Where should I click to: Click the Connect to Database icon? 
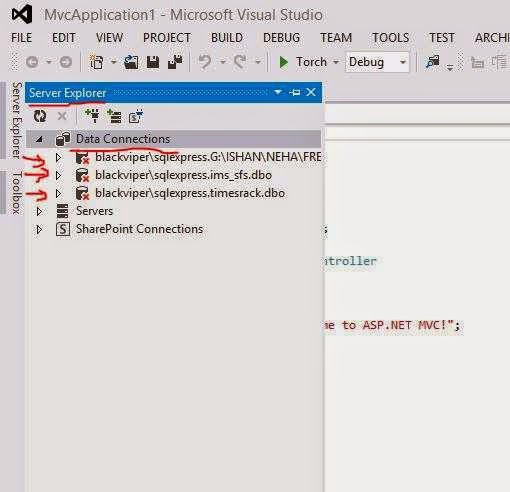(92, 116)
